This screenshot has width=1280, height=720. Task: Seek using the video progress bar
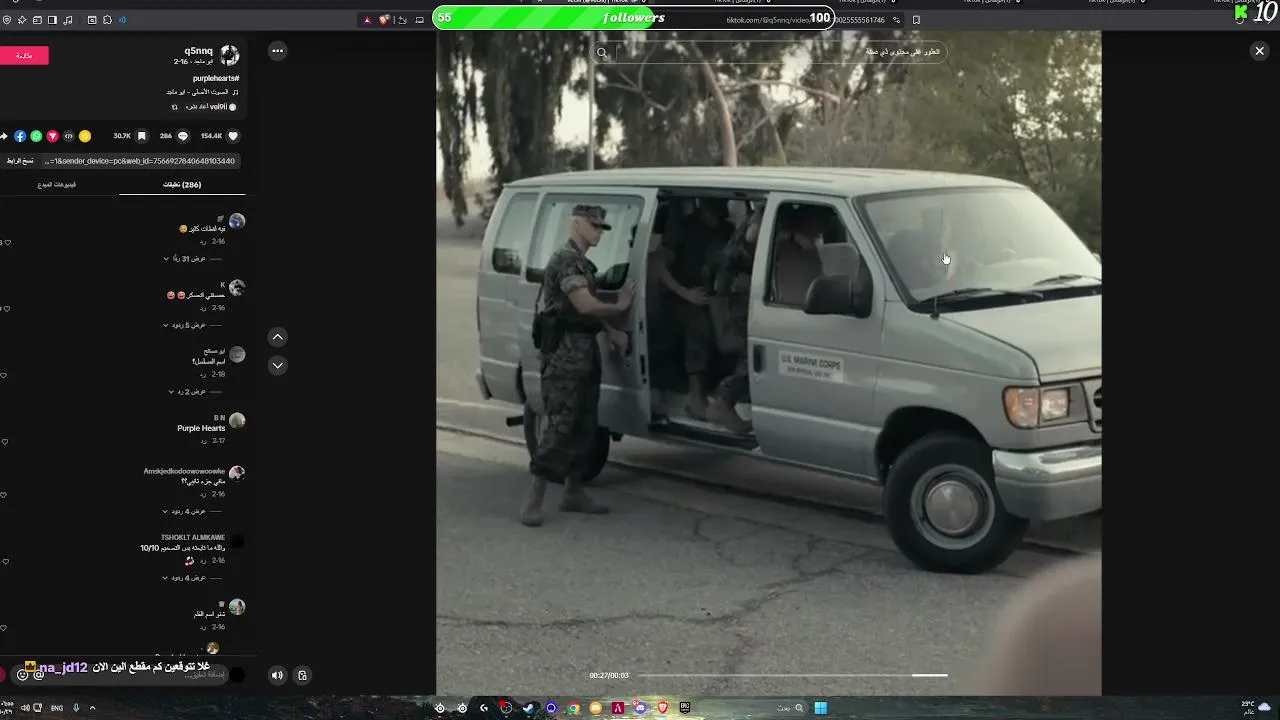pos(793,675)
